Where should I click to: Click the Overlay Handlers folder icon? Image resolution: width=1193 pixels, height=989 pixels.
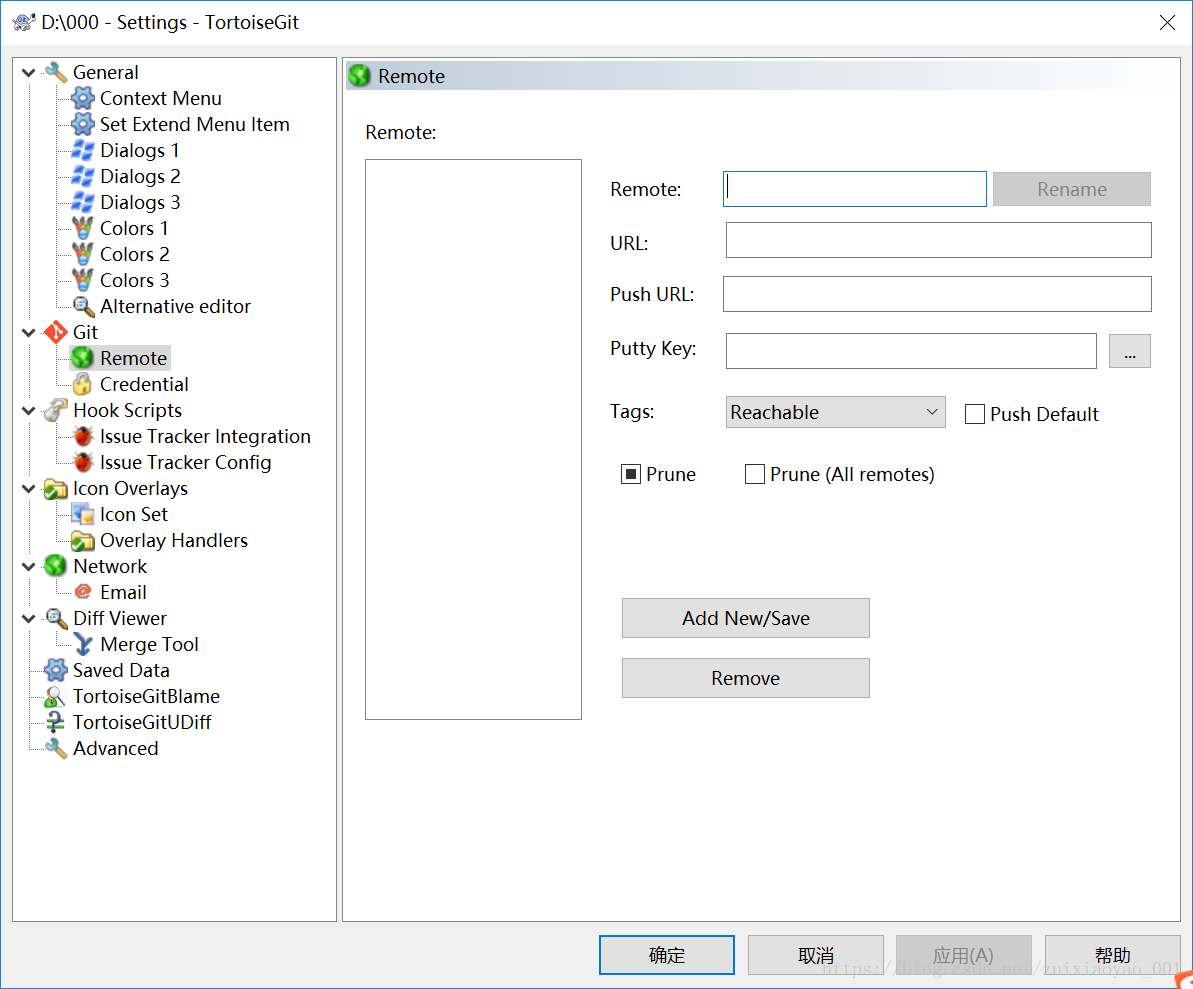[82, 540]
